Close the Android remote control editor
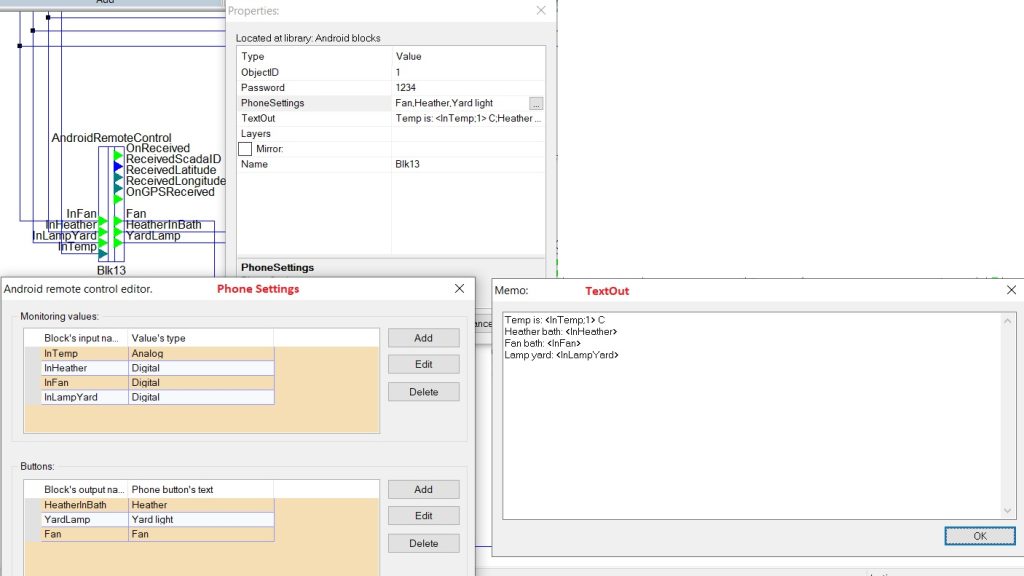This screenshot has height=576, width=1024. [x=460, y=289]
